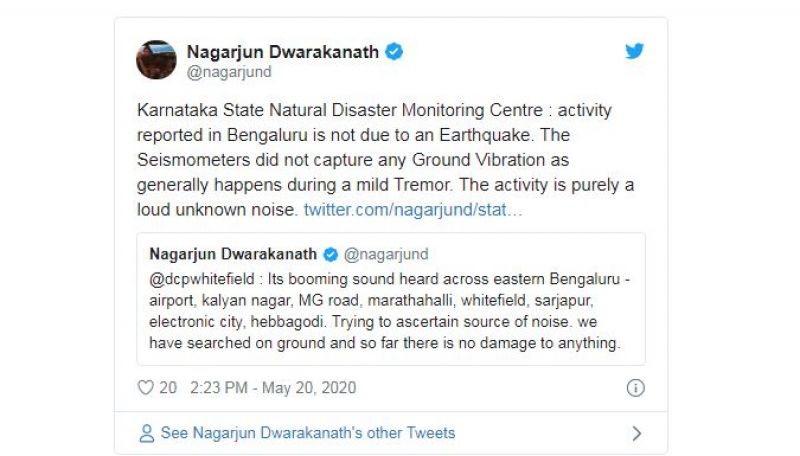The width and height of the screenshot is (800, 456).
Task: Click the like count of 20
Action: coord(167,388)
